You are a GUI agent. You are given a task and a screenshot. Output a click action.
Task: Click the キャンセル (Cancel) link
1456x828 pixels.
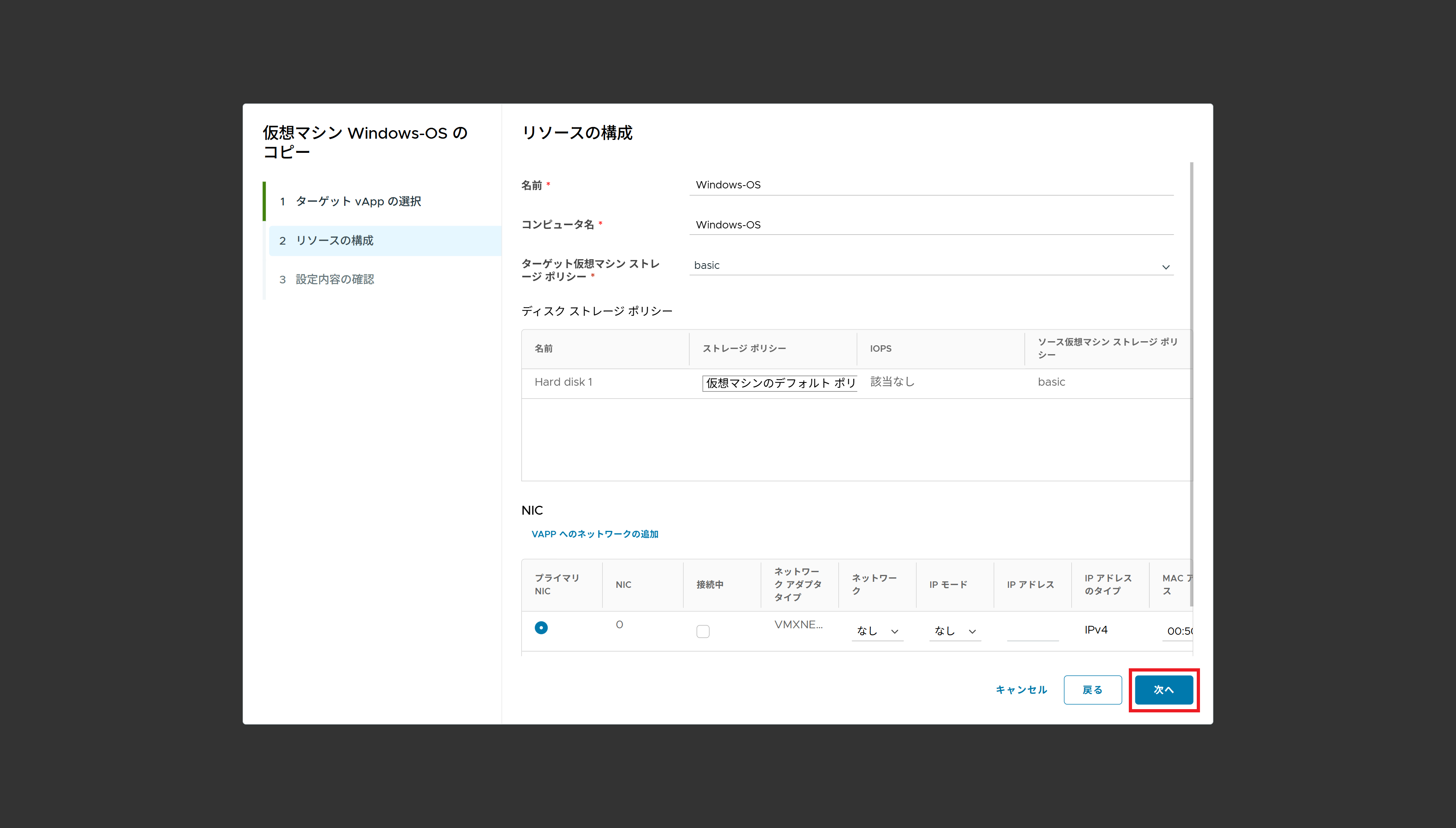(x=1021, y=689)
